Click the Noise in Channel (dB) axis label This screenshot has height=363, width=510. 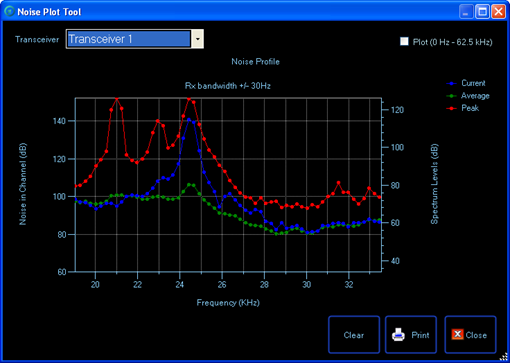(x=23, y=184)
